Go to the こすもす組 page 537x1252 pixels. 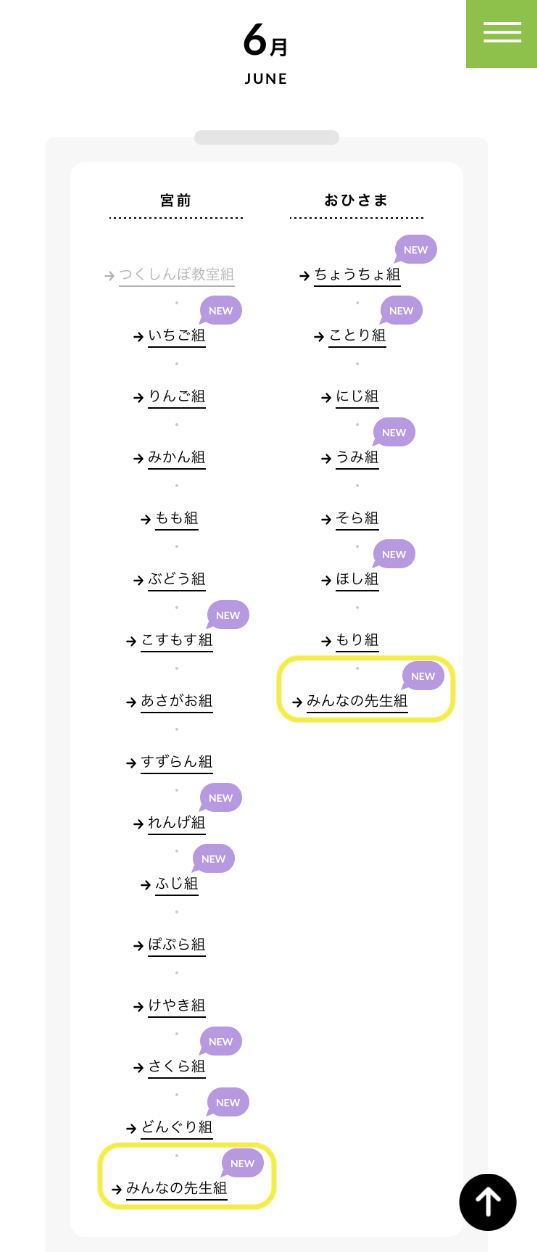[x=177, y=641]
